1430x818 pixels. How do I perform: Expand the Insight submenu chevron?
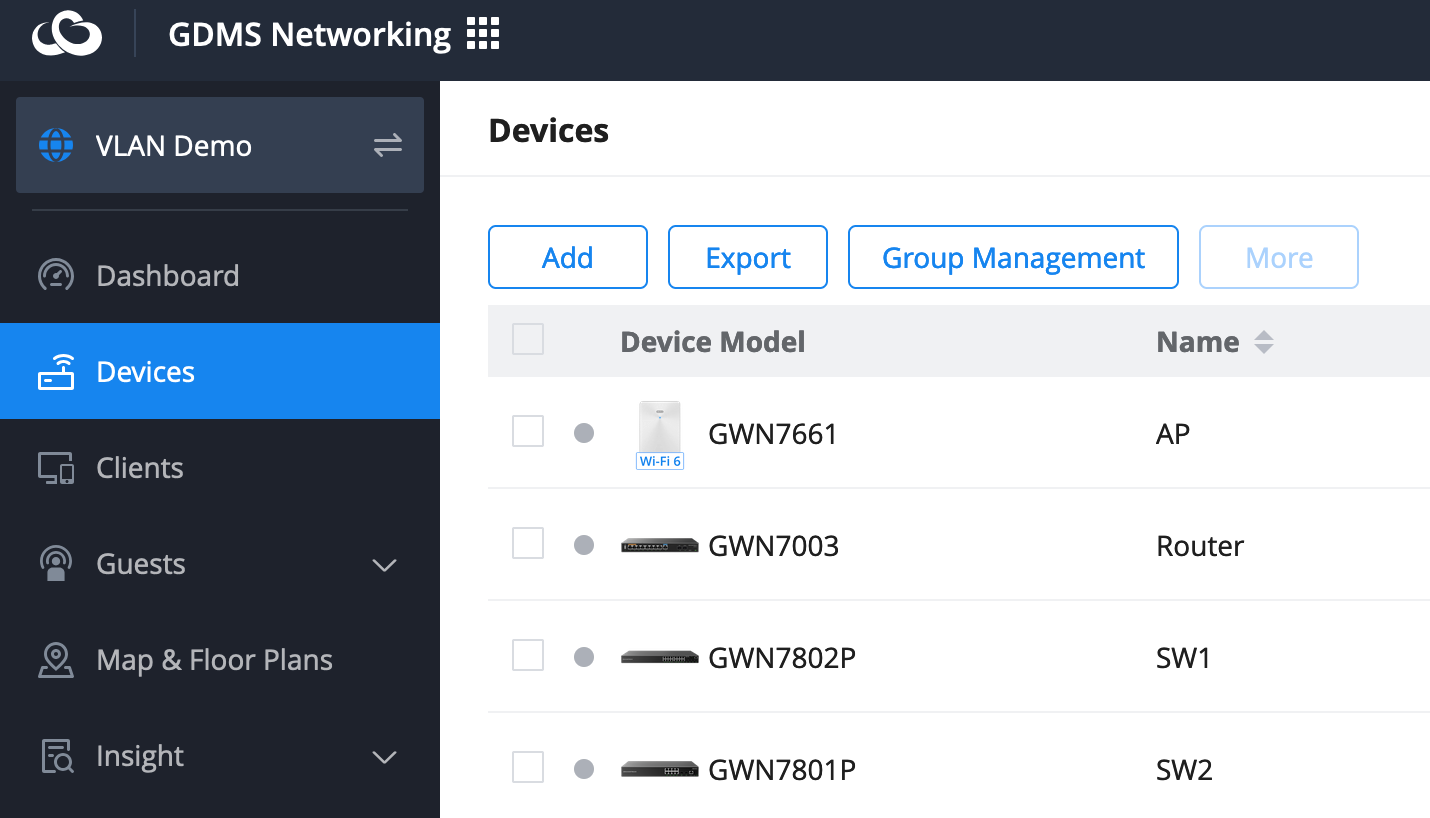click(385, 757)
